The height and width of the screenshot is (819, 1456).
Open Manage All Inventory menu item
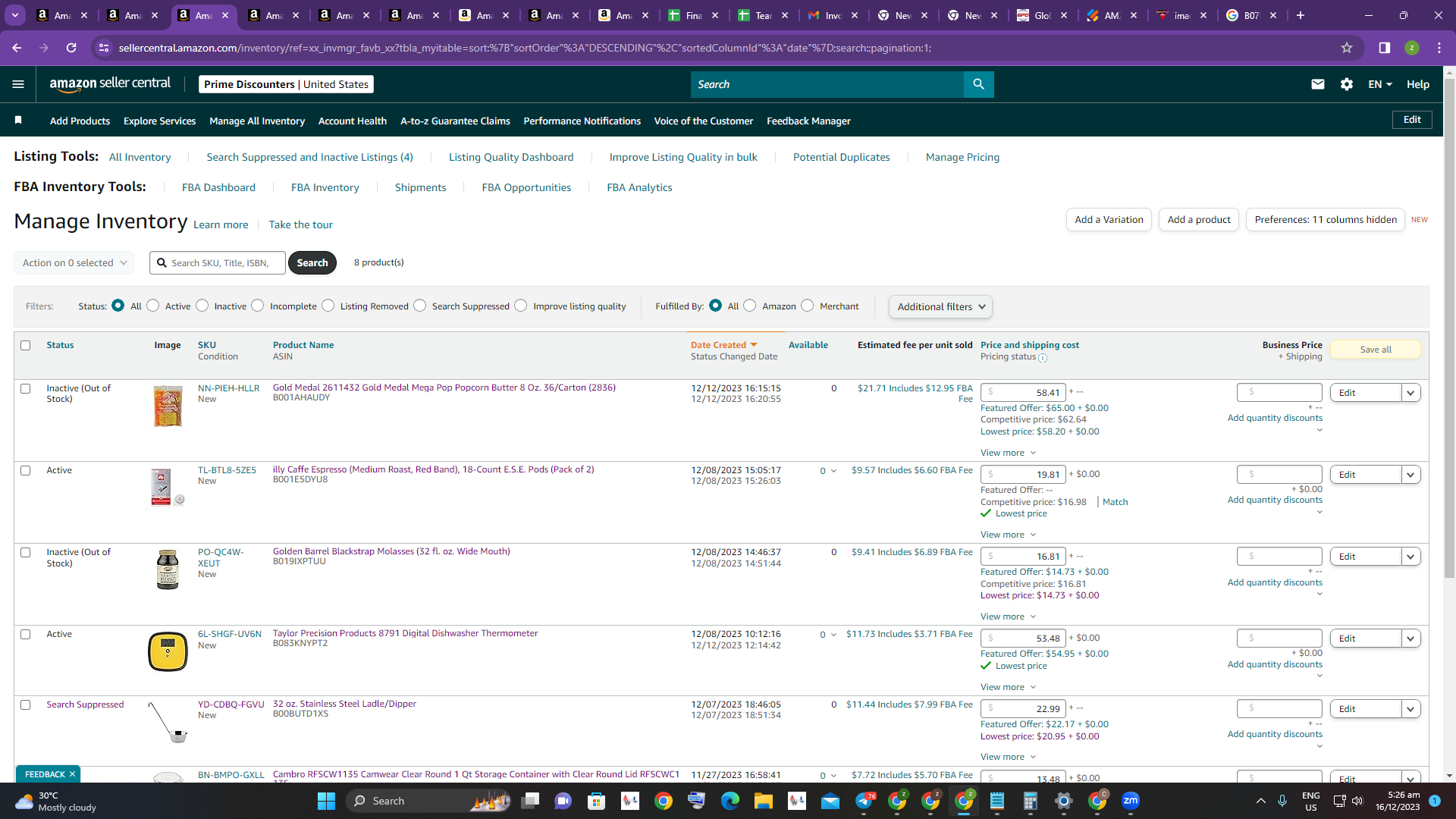[x=257, y=121]
